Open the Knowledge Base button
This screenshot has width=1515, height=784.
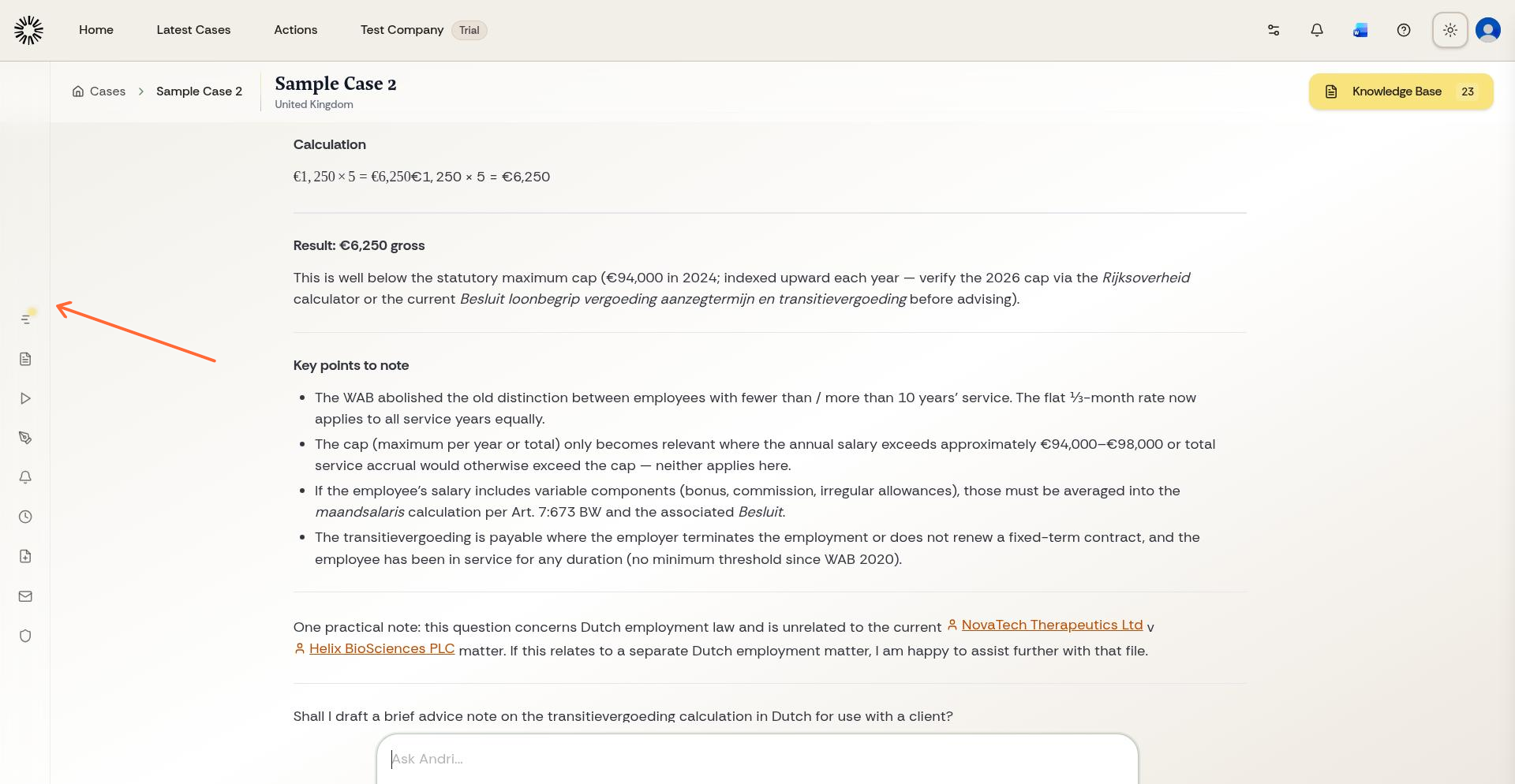tap(1401, 91)
